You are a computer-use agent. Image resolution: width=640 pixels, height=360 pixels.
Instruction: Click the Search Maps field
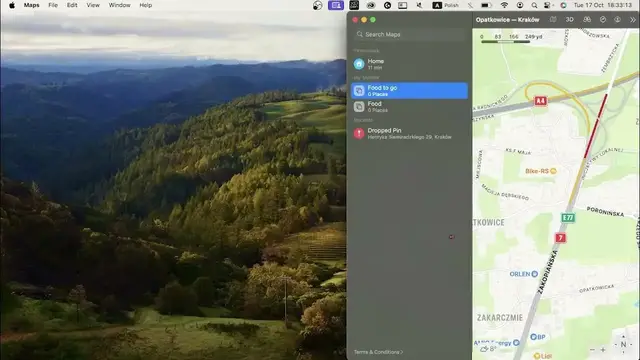tap(409, 34)
